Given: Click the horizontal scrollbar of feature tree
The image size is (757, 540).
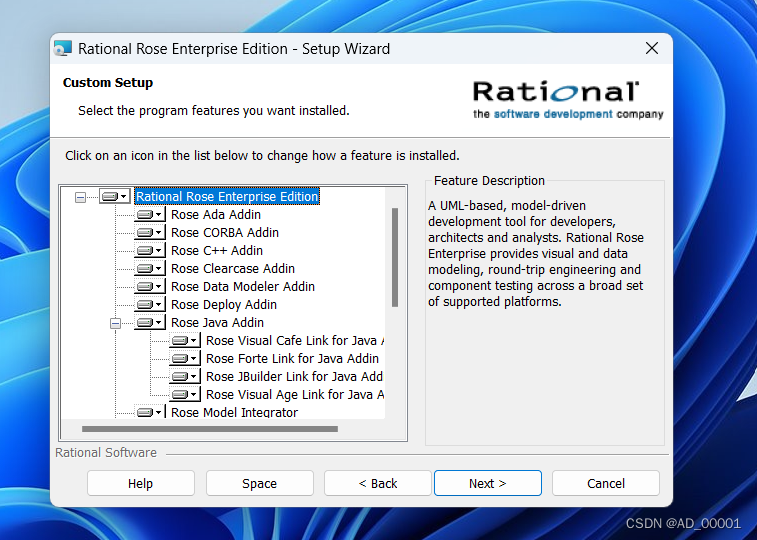Looking at the screenshot, I should [x=210, y=429].
